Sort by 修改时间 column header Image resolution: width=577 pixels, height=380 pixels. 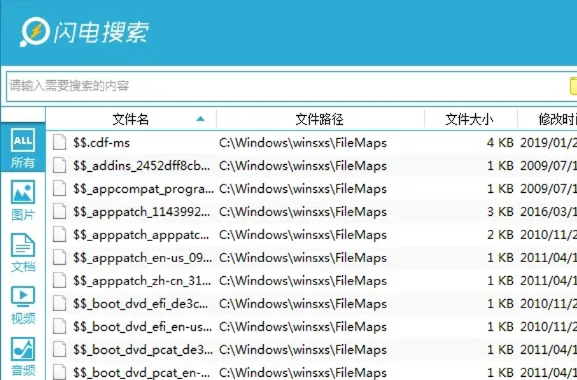click(x=557, y=119)
